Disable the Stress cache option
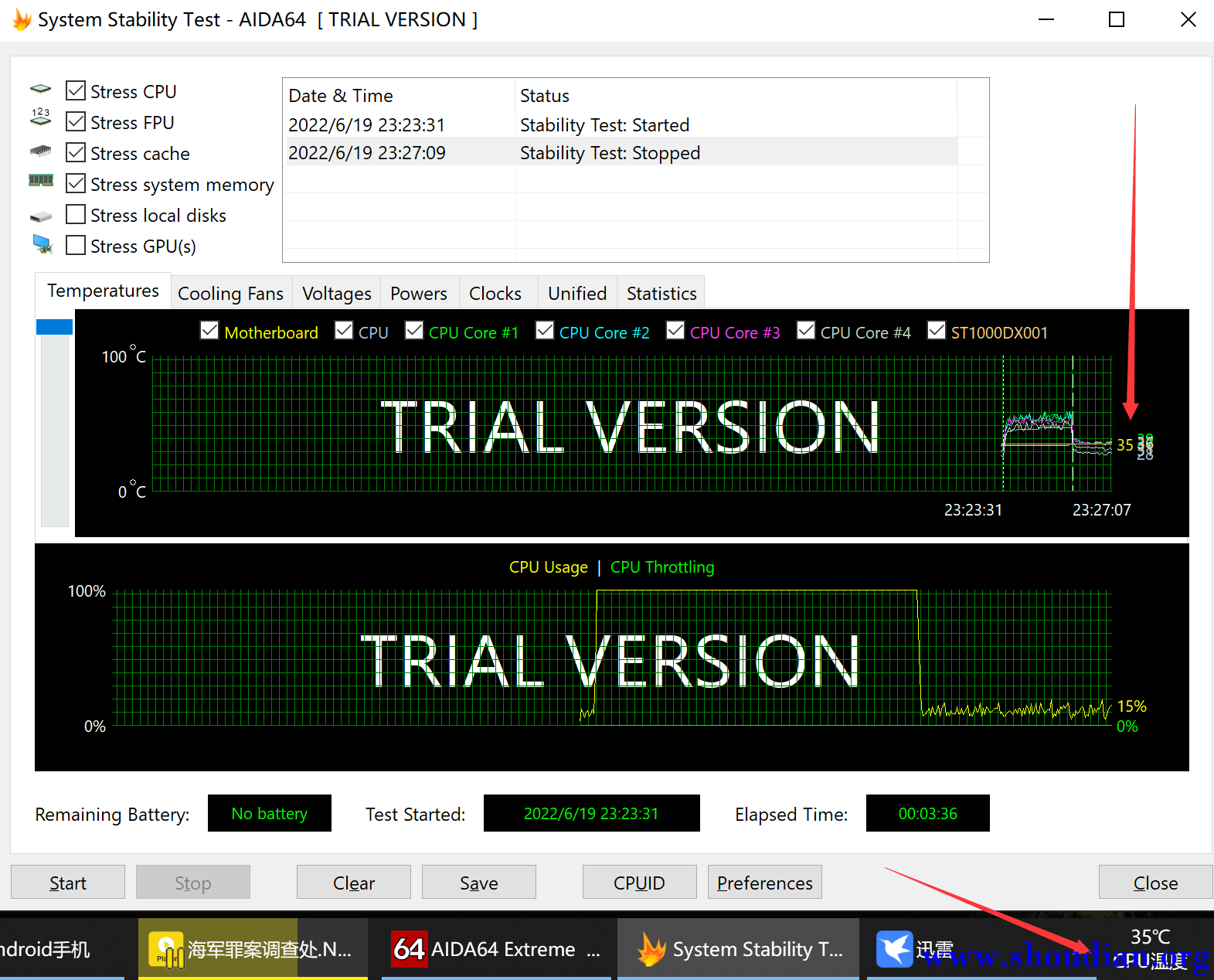 pos(76,152)
